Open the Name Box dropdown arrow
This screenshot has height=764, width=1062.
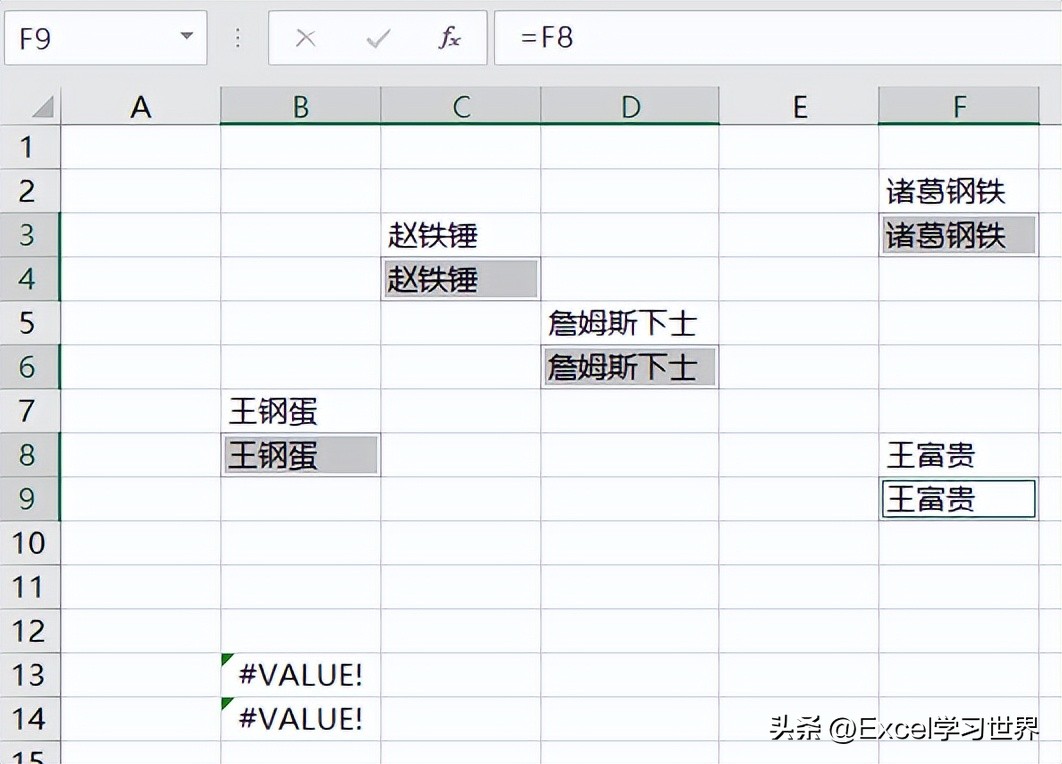[184, 38]
